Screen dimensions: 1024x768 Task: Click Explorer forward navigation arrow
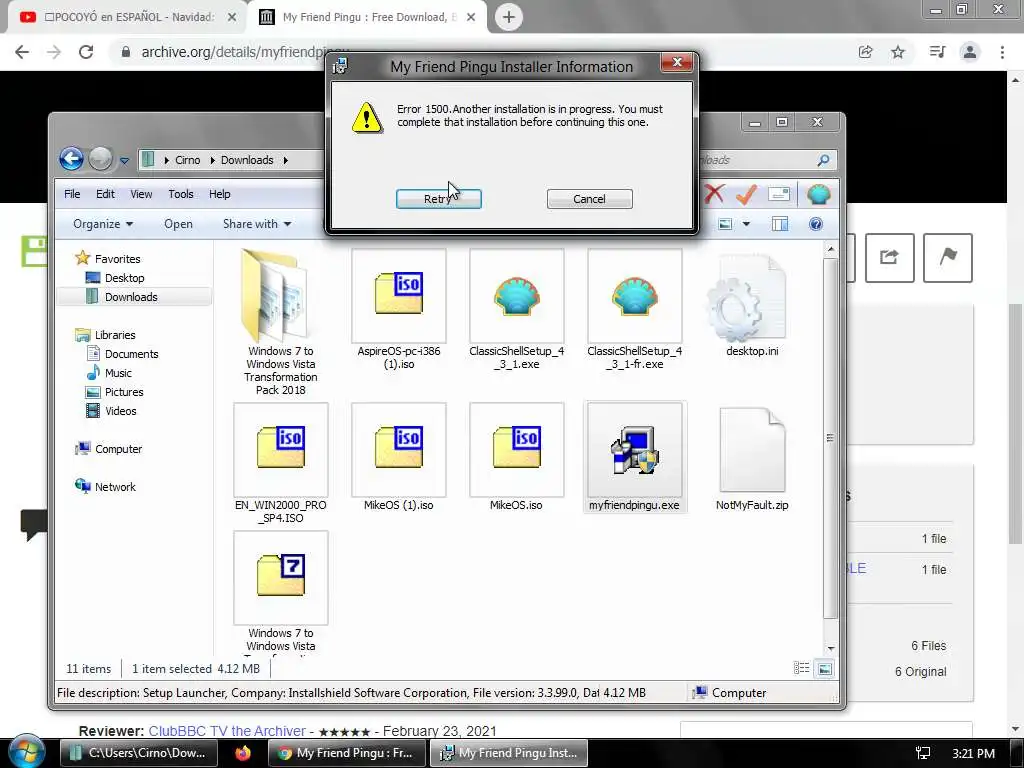(100, 159)
